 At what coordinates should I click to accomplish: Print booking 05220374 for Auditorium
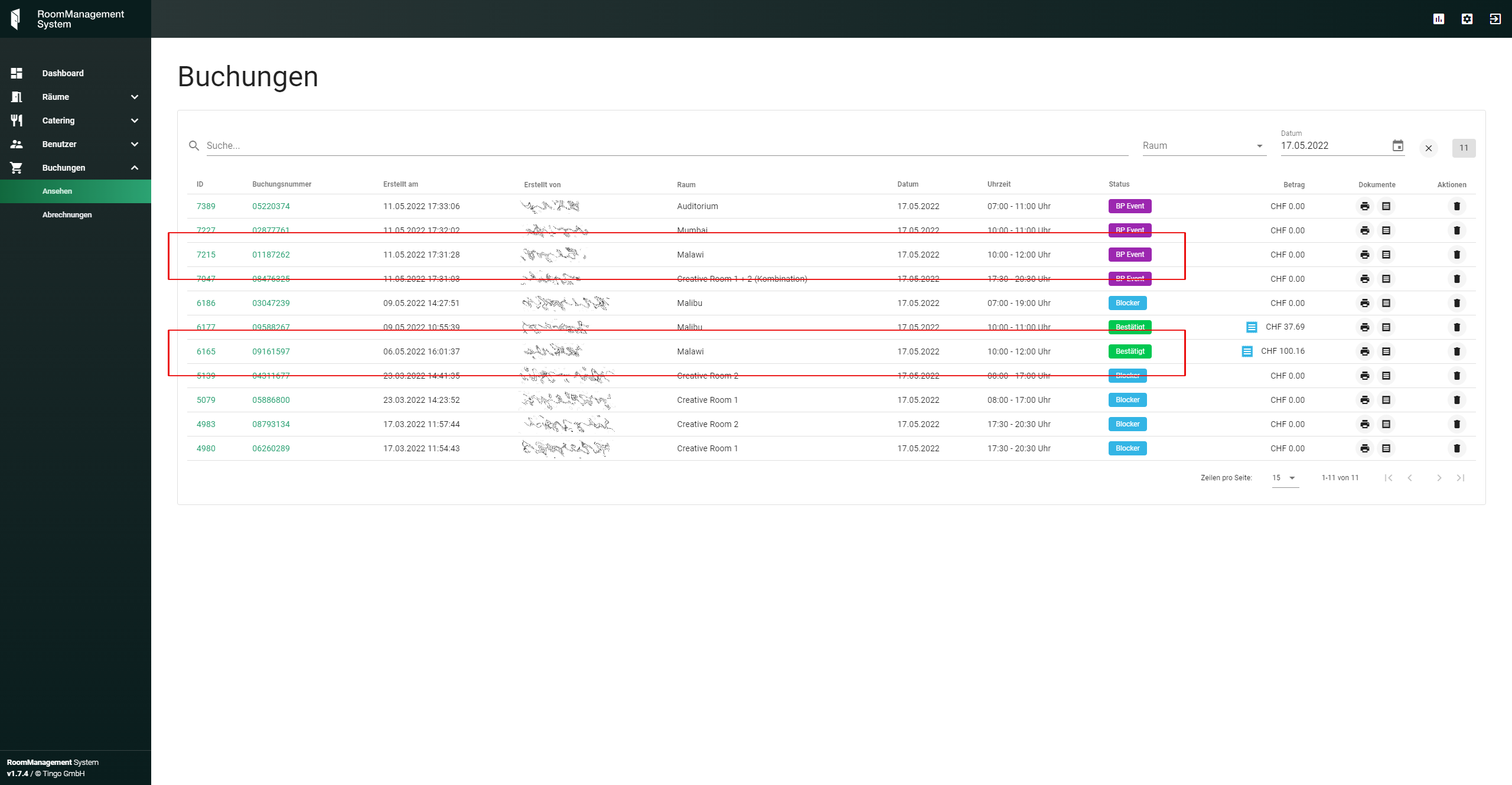coord(1364,206)
